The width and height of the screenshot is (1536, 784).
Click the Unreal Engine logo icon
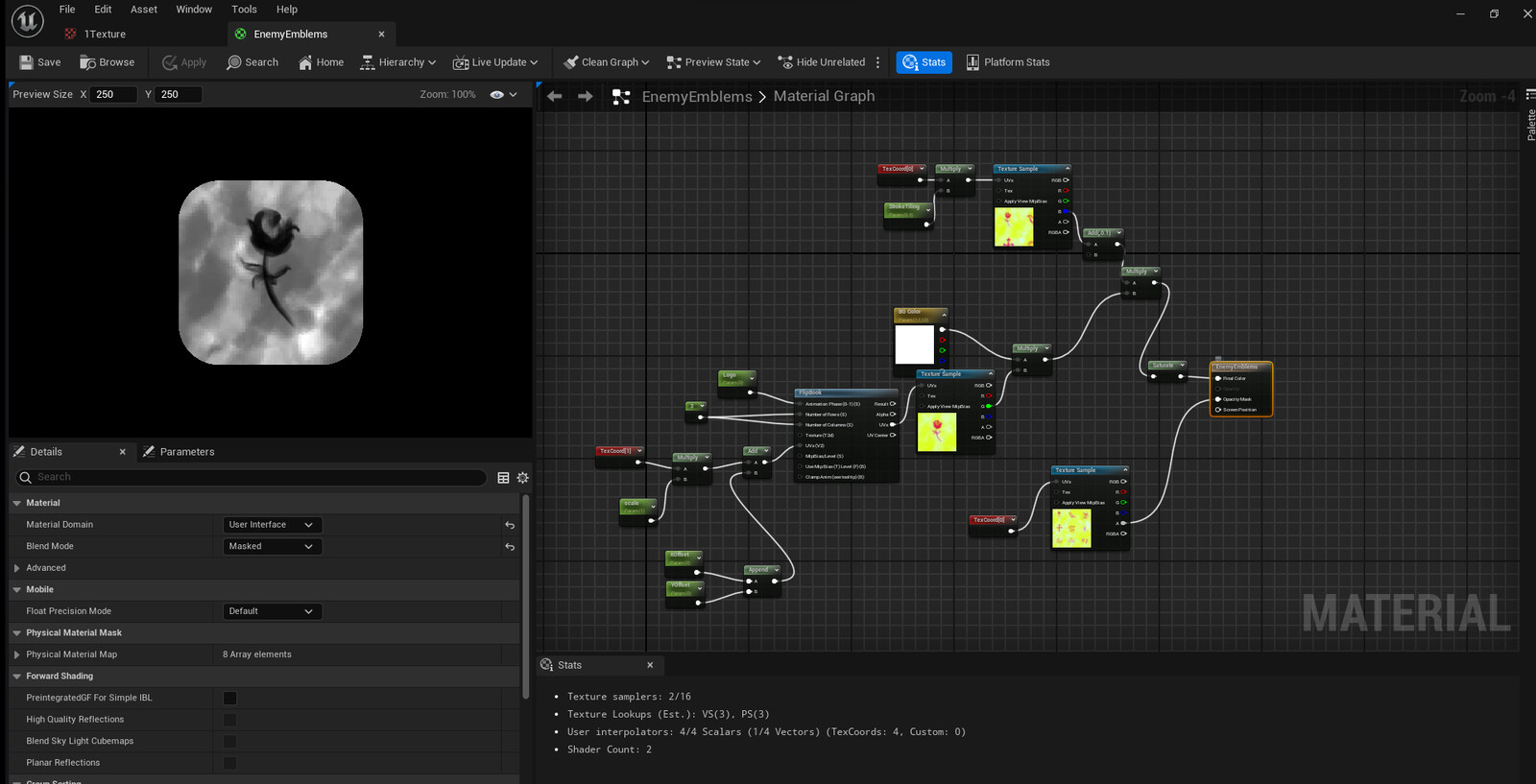(27, 20)
